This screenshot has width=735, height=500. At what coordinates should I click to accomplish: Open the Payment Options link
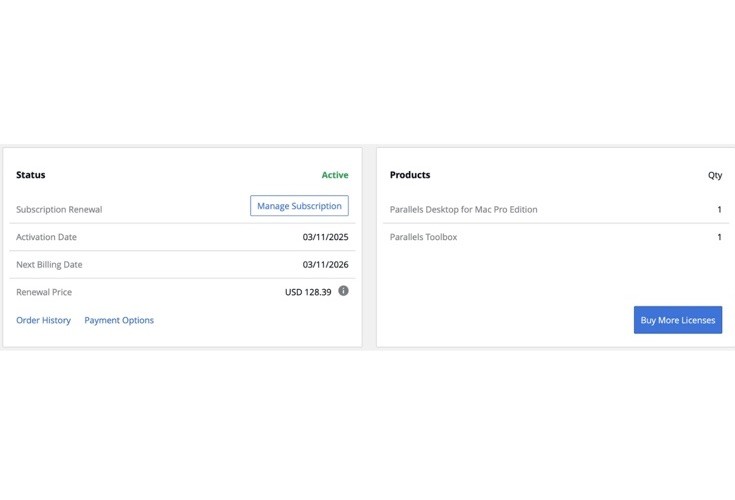coord(119,320)
